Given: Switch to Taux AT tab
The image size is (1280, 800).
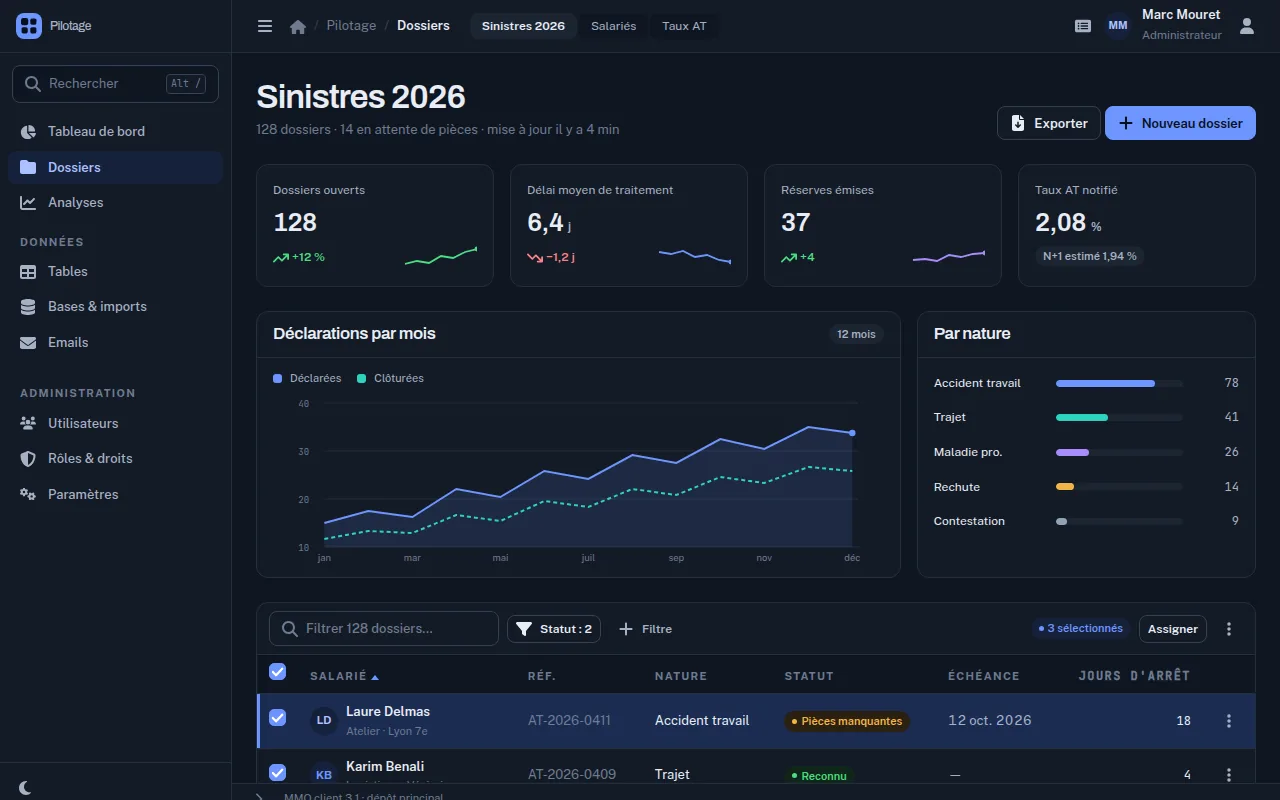Looking at the screenshot, I should pos(684,26).
